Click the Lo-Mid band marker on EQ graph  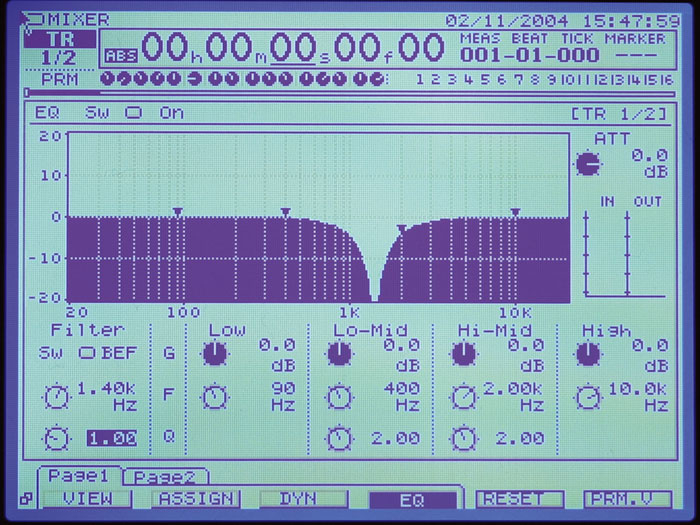click(285, 212)
